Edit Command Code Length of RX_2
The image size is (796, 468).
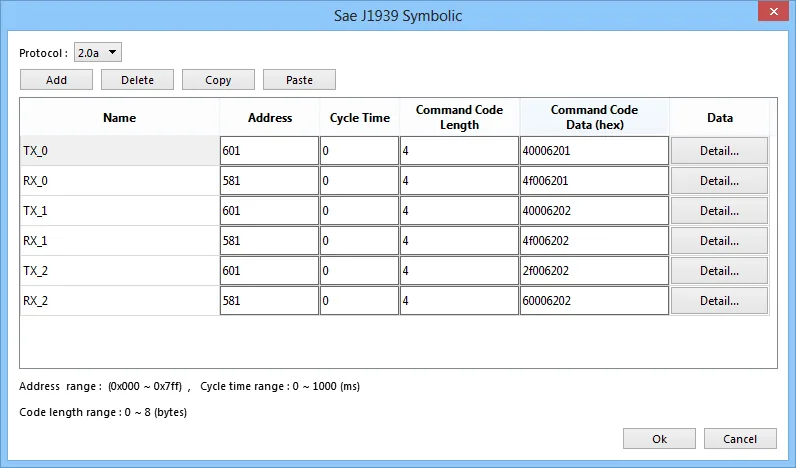point(459,300)
